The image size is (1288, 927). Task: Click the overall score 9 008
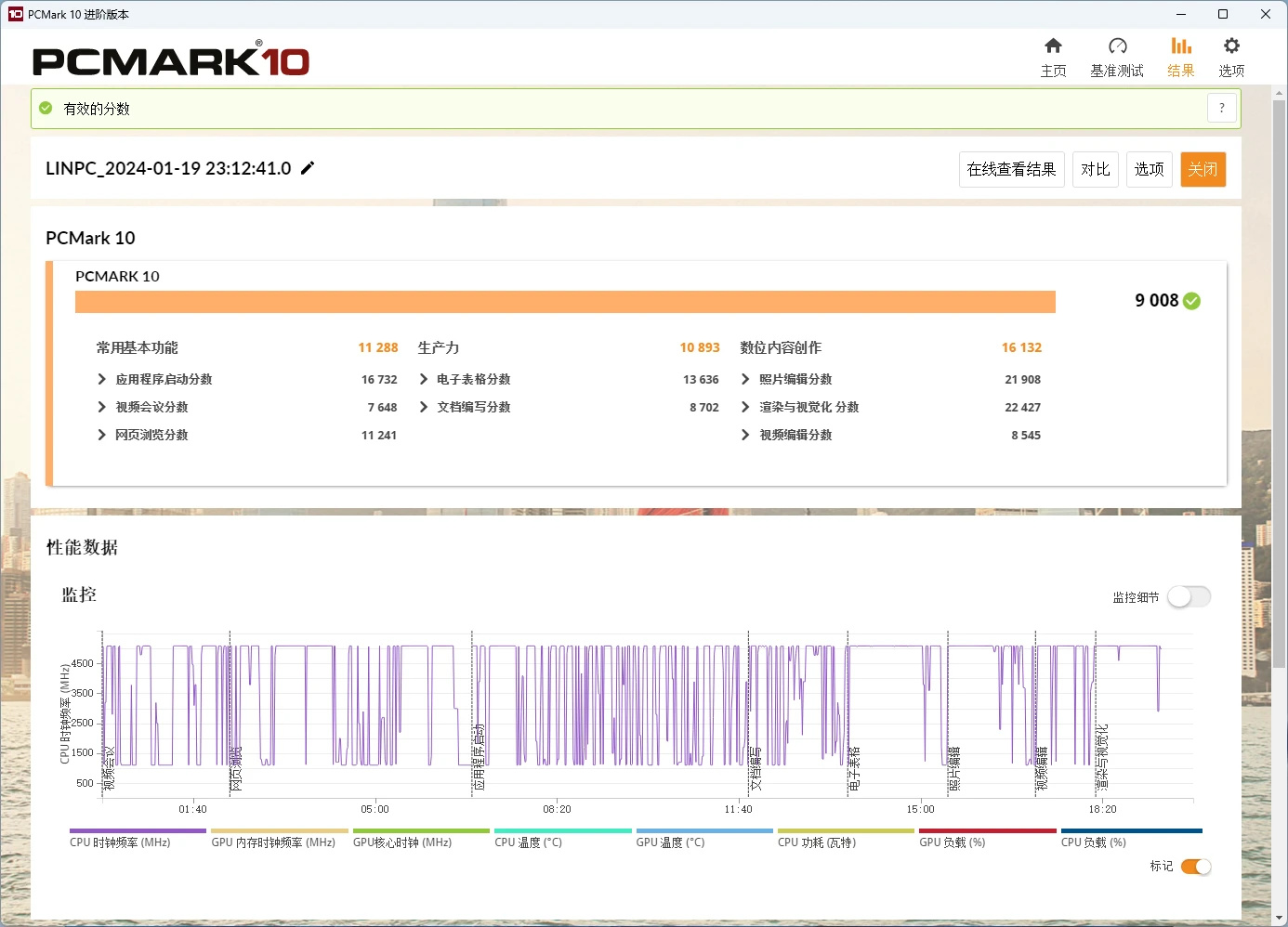(1156, 300)
